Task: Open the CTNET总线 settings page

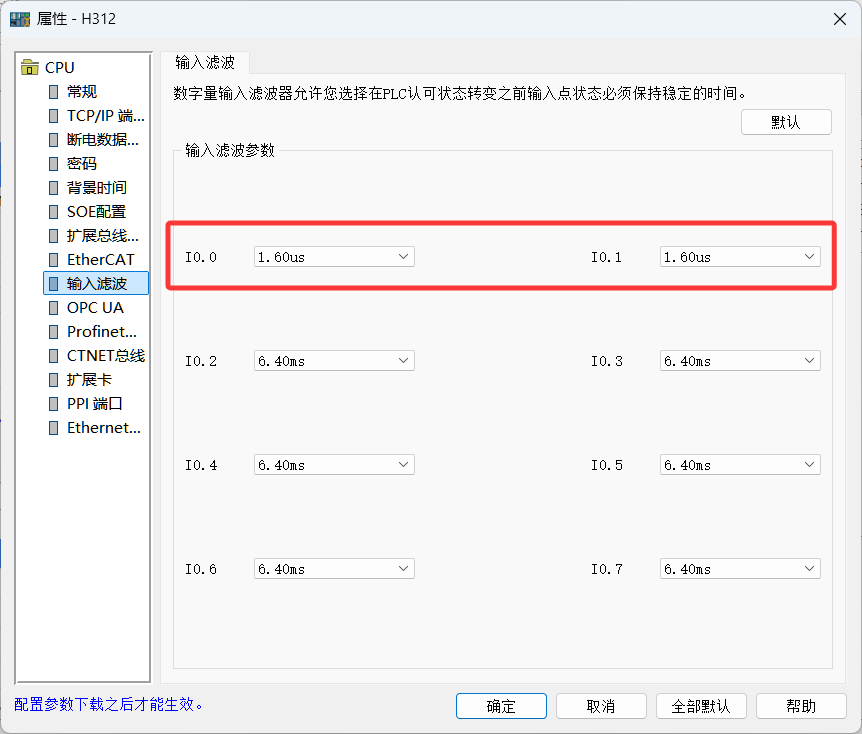Action: pos(106,356)
